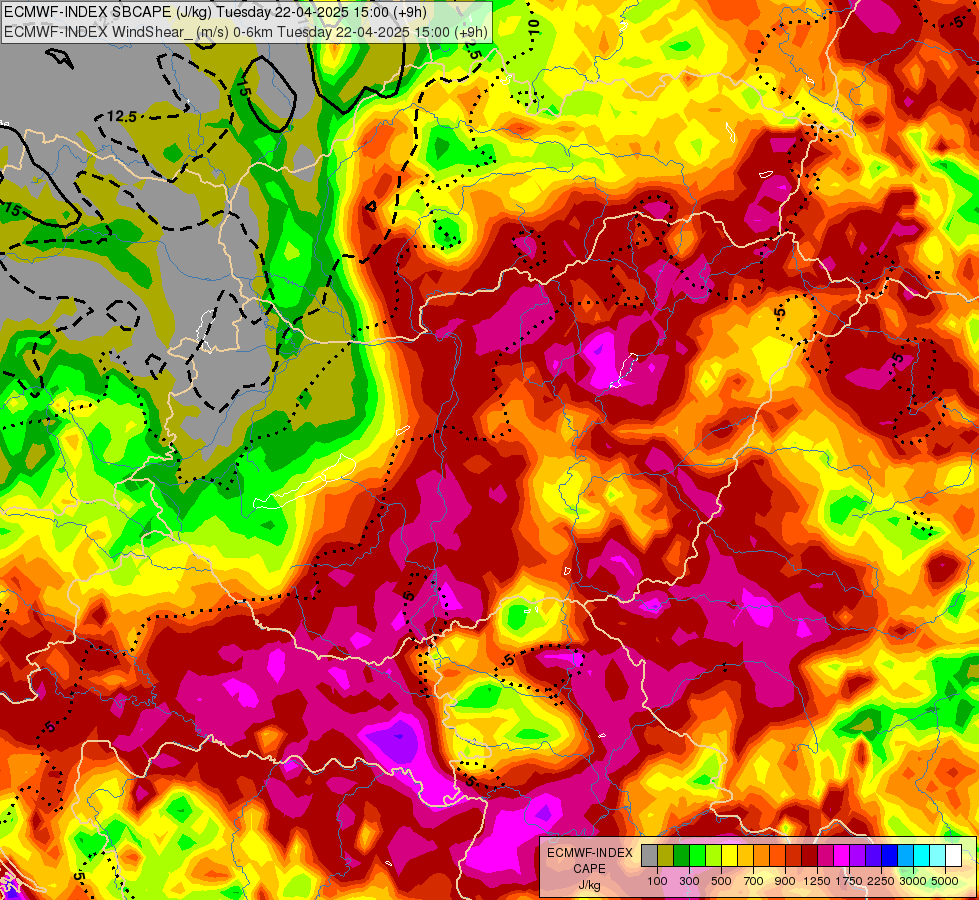Pick the pure blue legend swatch

tap(890, 855)
